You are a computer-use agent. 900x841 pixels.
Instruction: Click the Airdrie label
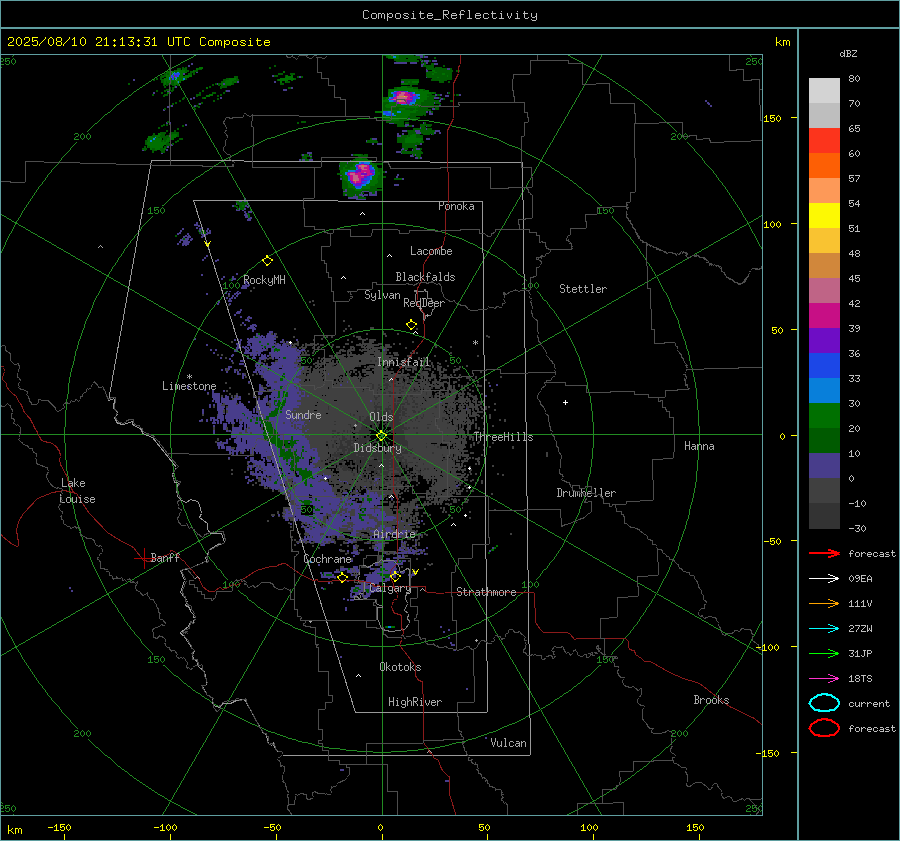(x=394, y=534)
